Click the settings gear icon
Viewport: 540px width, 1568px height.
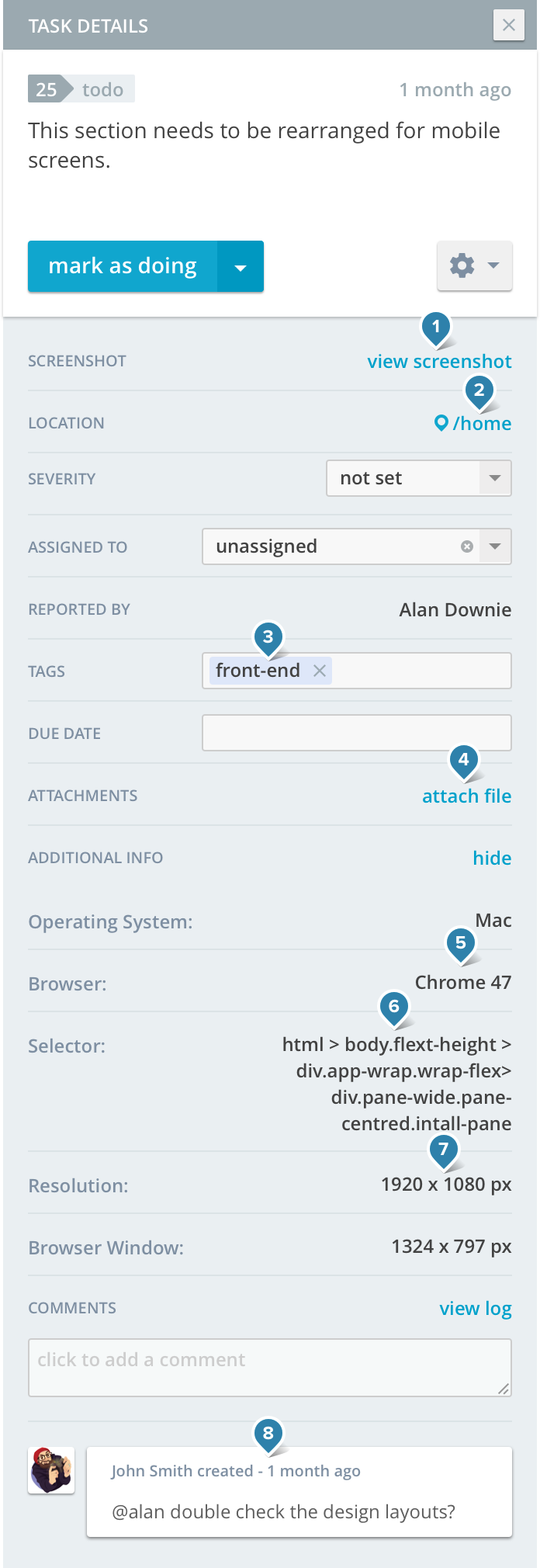[462, 265]
